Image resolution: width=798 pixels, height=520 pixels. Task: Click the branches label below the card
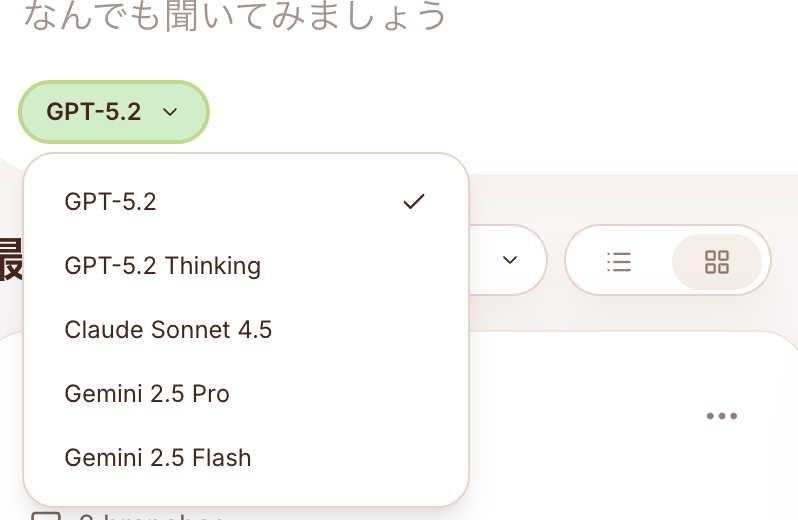pos(150,517)
